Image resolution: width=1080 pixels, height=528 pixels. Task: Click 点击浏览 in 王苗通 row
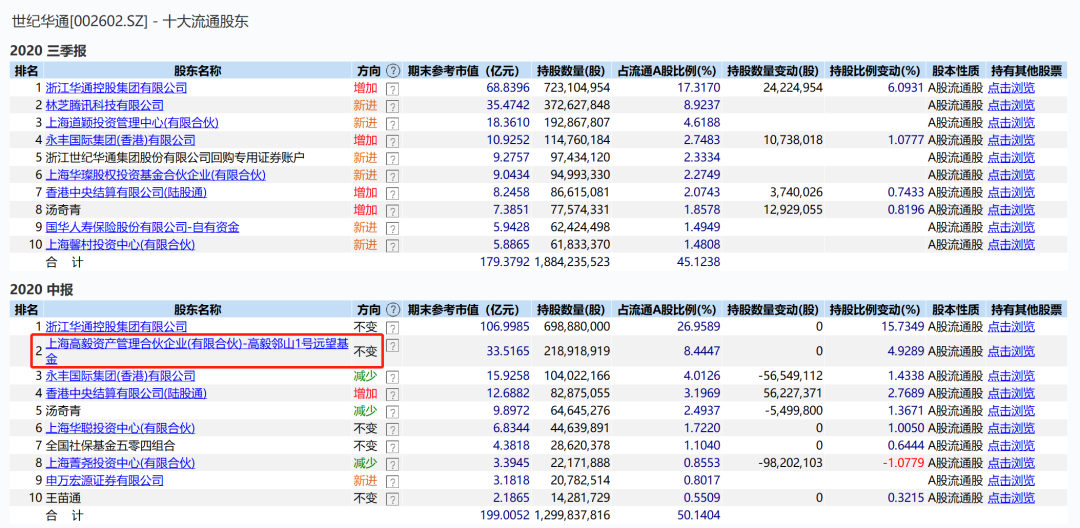pos(1011,497)
